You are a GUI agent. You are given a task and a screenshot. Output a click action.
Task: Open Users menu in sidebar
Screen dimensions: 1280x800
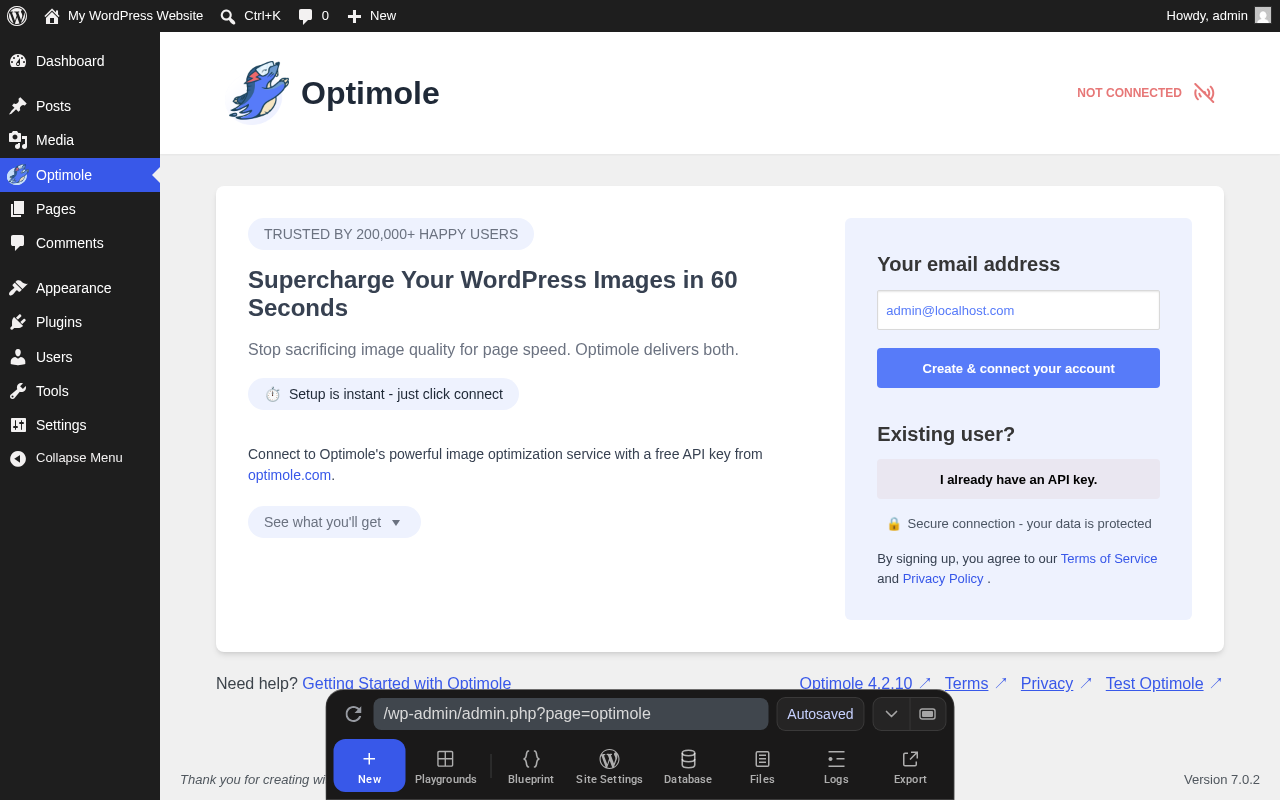pos(80,357)
